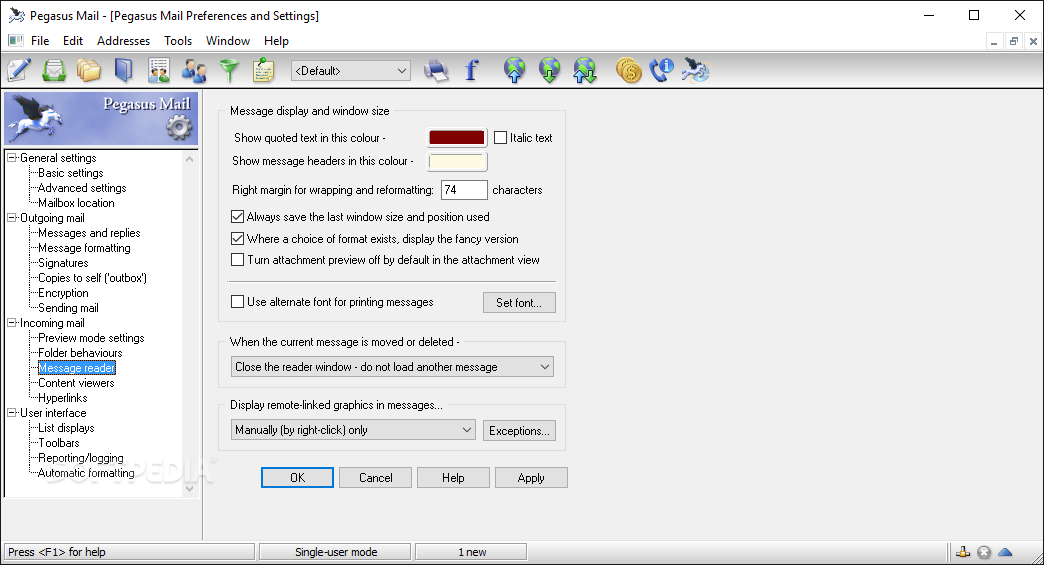The image size is (1044, 565).
Task: Open the pinned notepad notice icon
Action: click(264, 70)
